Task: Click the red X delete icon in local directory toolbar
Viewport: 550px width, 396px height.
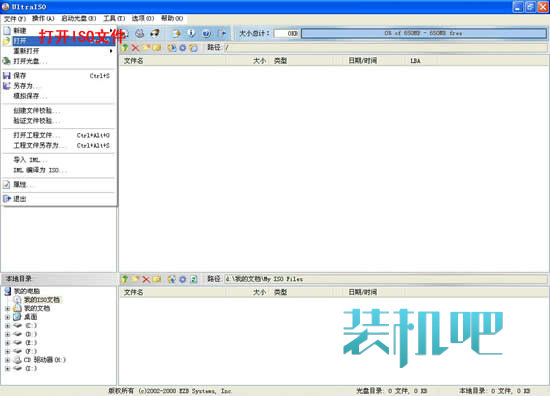Action: (146, 279)
